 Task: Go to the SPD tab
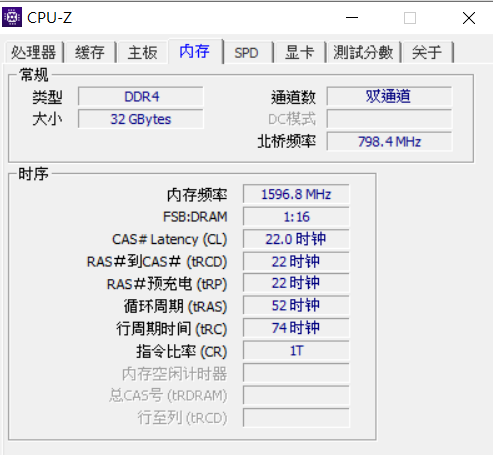(x=247, y=52)
